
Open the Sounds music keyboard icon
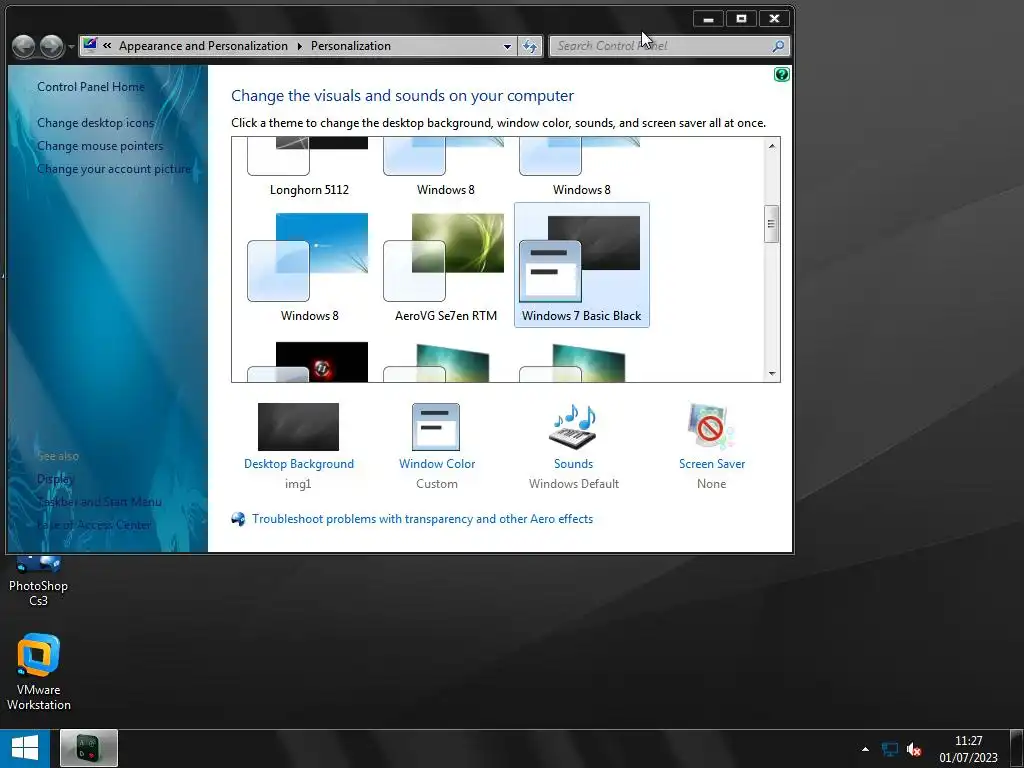click(x=573, y=426)
